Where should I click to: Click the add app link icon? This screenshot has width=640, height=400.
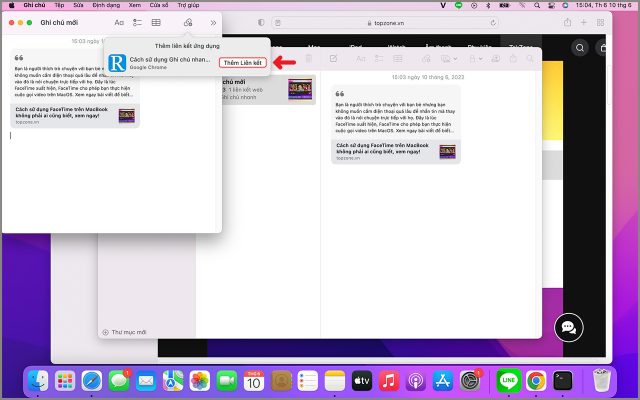[188, 21]
